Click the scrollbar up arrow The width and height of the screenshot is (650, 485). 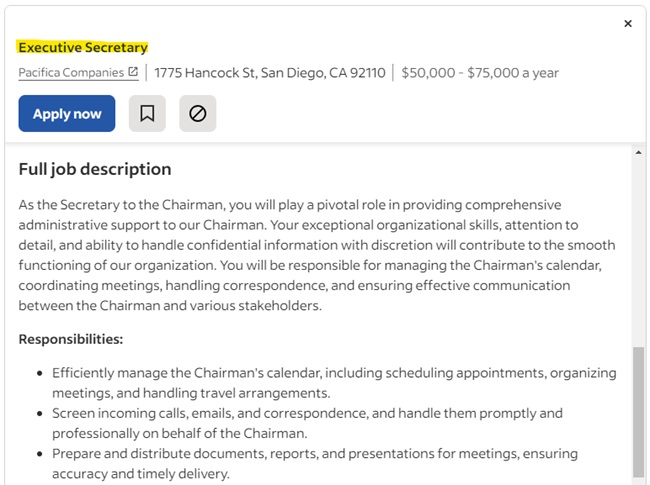pyautogui.click(x=638, y=153)
